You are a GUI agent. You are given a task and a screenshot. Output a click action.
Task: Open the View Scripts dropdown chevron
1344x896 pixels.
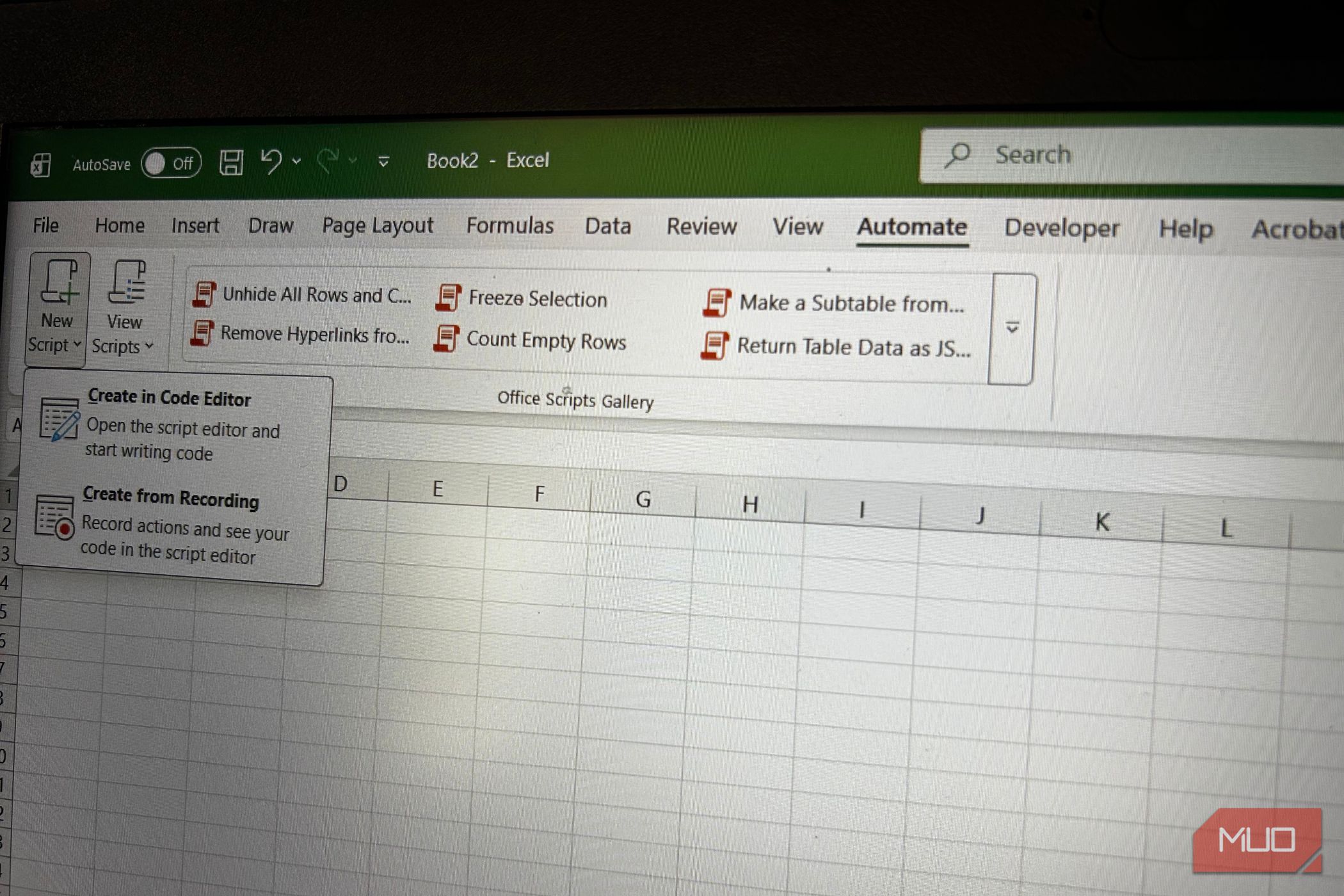[x=149, y=346]
